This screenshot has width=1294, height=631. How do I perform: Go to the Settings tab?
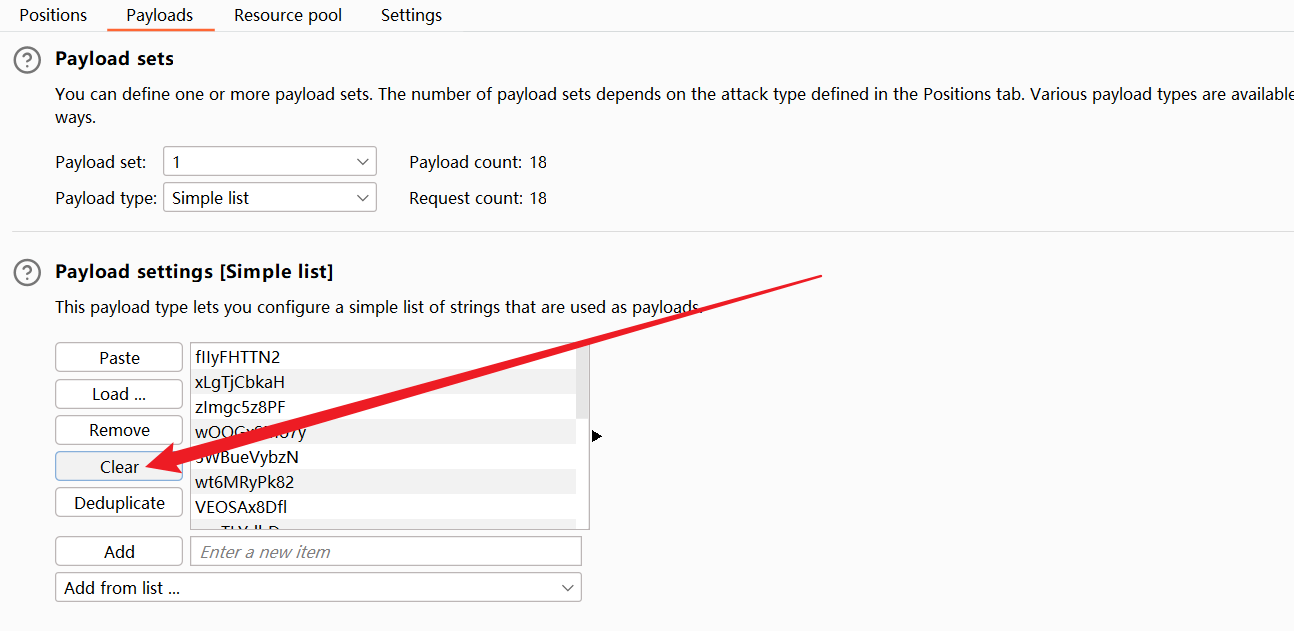pyautogui.click(x=411, y=15)
